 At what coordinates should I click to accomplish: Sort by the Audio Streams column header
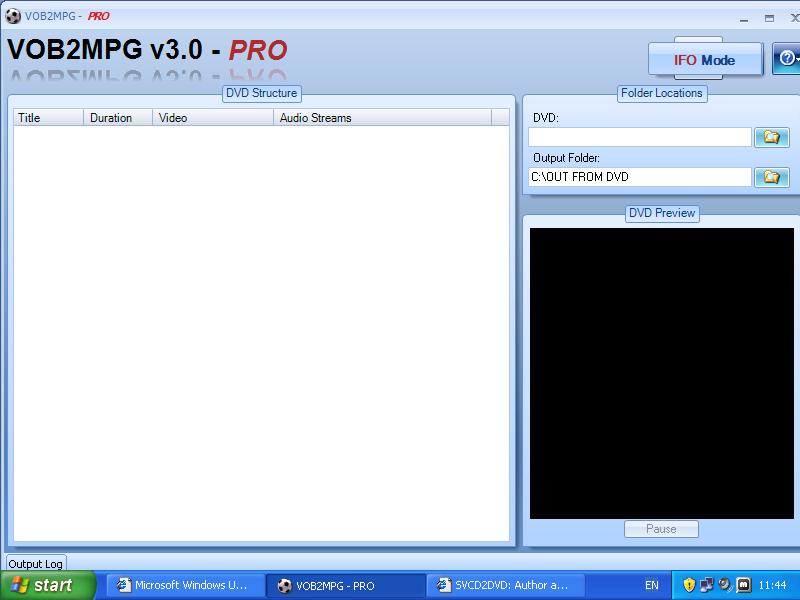click(383, 117)
